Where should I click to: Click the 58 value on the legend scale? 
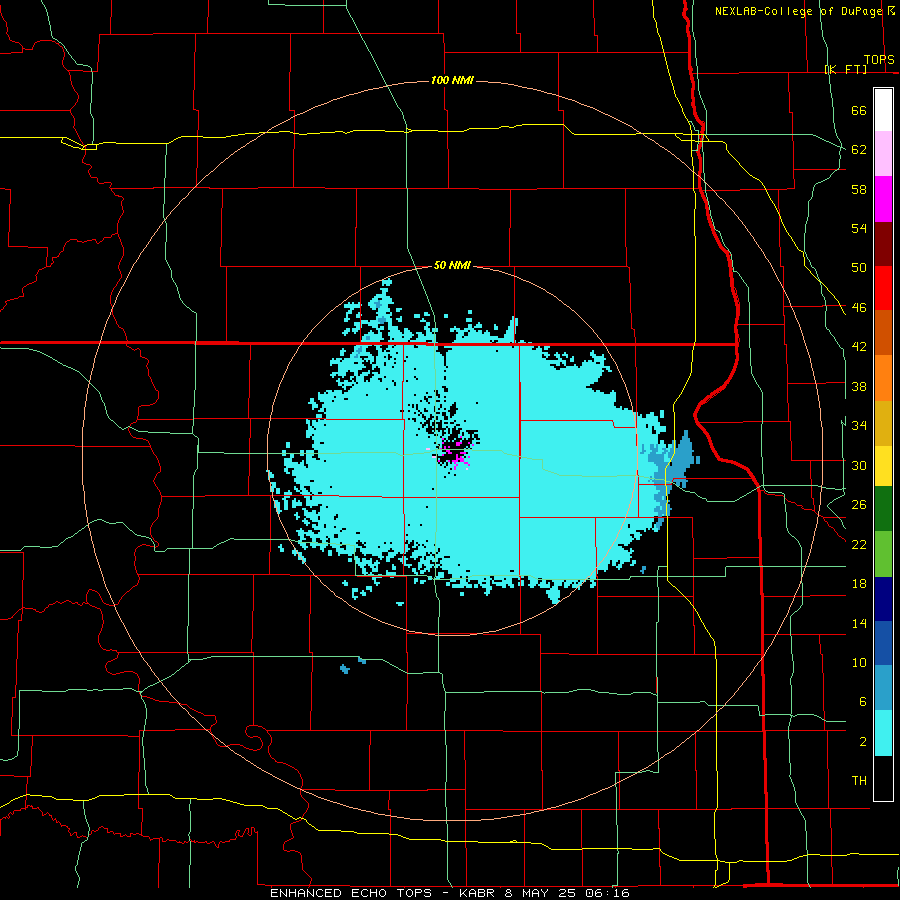tap(859, 189)
